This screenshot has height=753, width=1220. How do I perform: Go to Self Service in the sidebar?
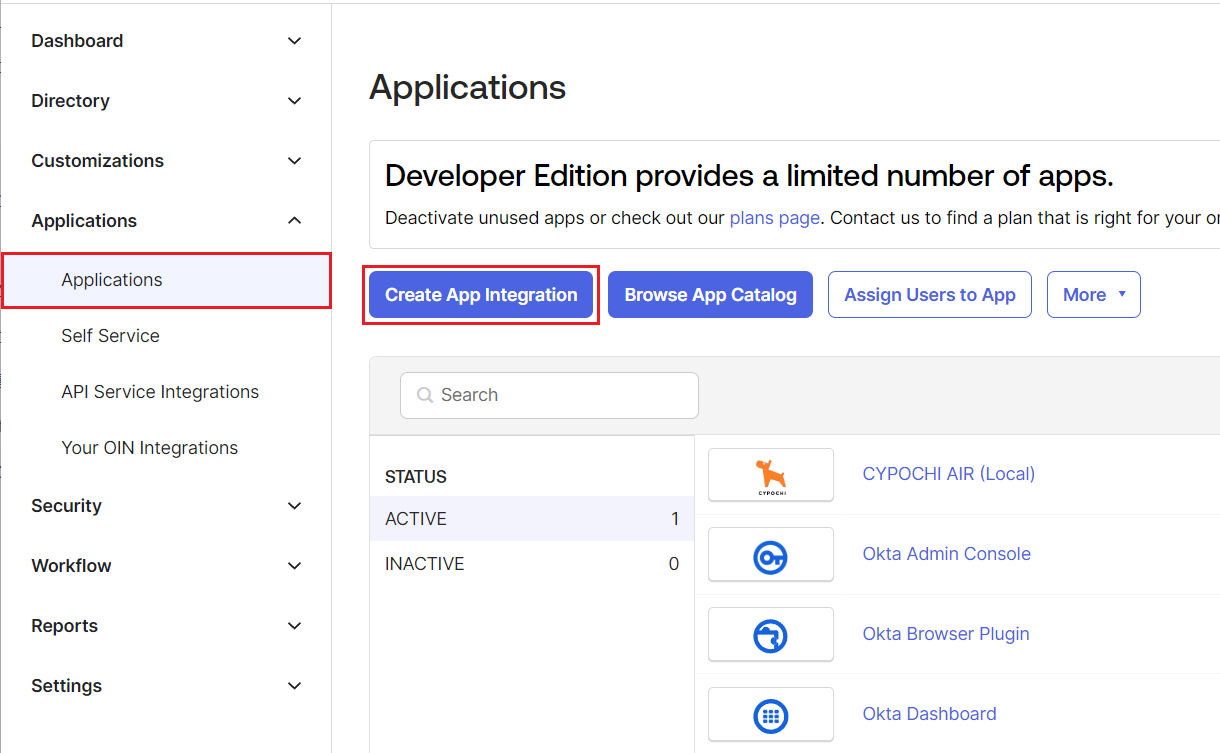[110, 336]
